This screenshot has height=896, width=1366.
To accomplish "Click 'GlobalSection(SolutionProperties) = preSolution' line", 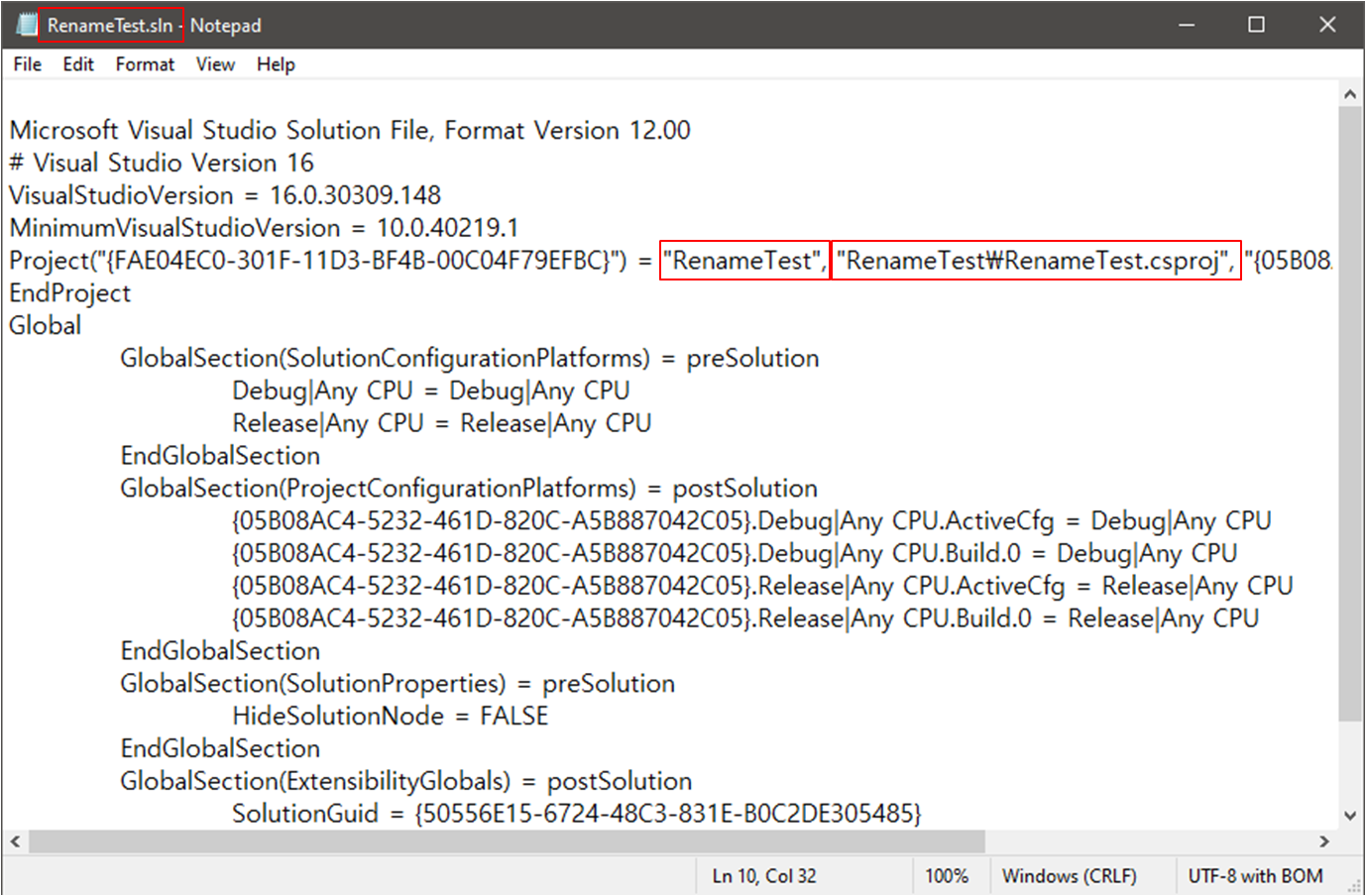I will (x=398, y=684).
